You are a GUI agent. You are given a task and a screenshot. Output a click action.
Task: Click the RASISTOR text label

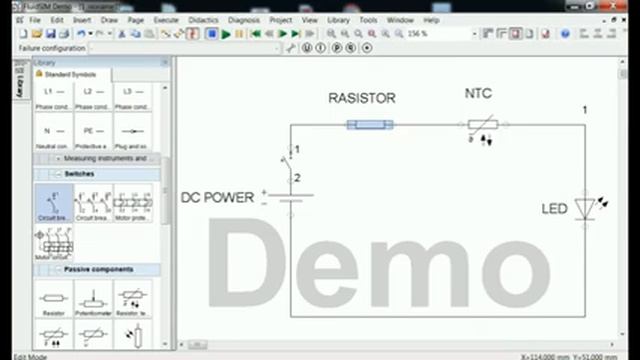click(x=362, y=98)
